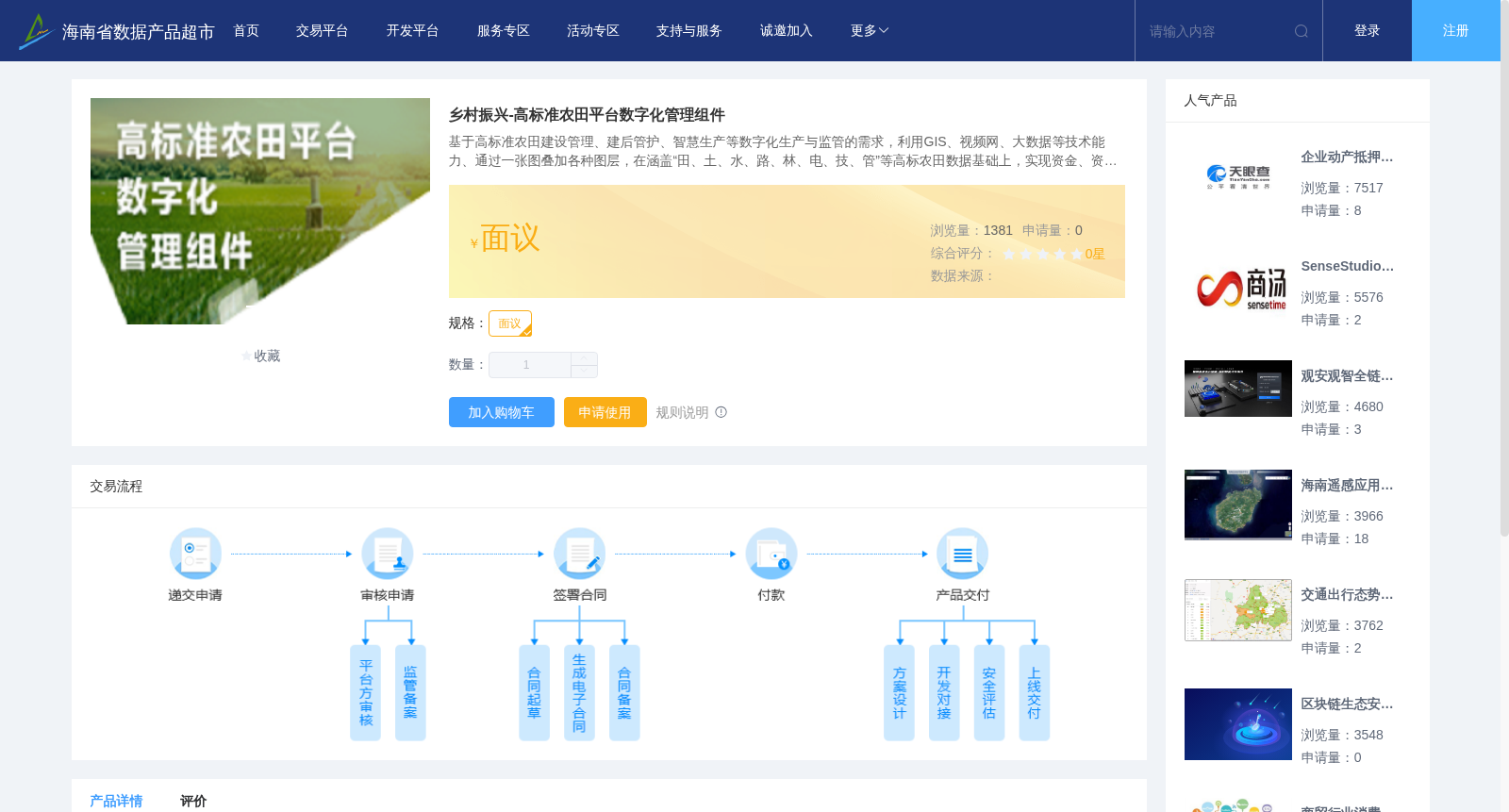The height and width of the screenshot is (812, 1509).
Task: Go to 首页 in the navigation bar
Action: click(x=246, y=31)
